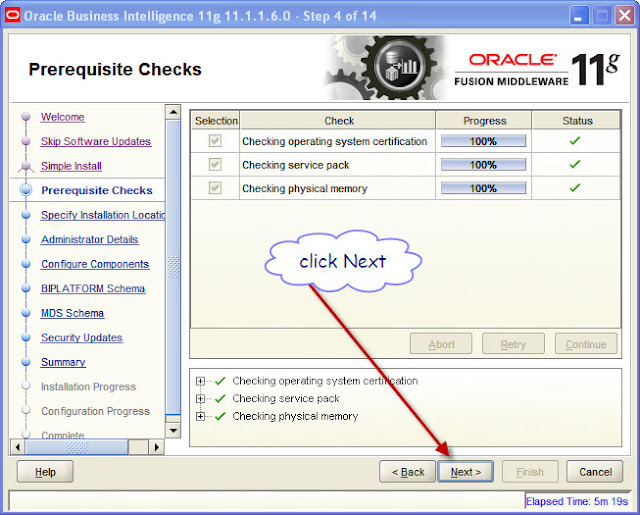640x515 pixels.
Task: Click green check status for operating system certification
Action: click(x=575, y=141)
